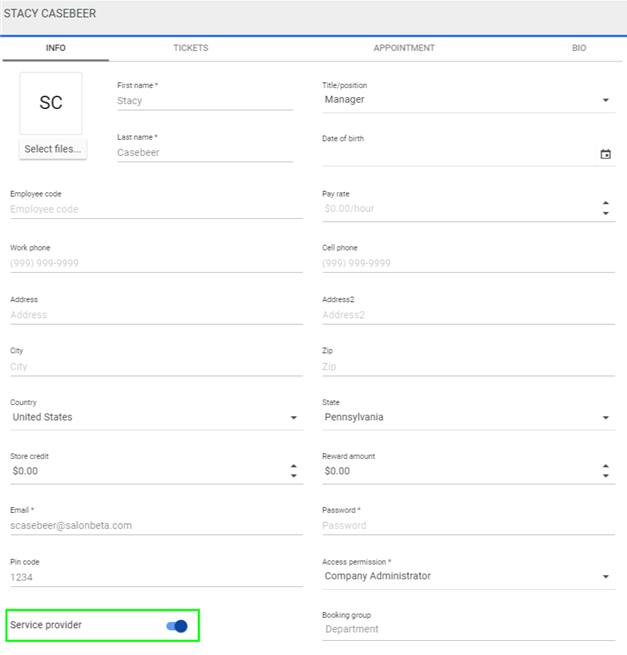Click the SC avatar thumbnail

(51, 103)
